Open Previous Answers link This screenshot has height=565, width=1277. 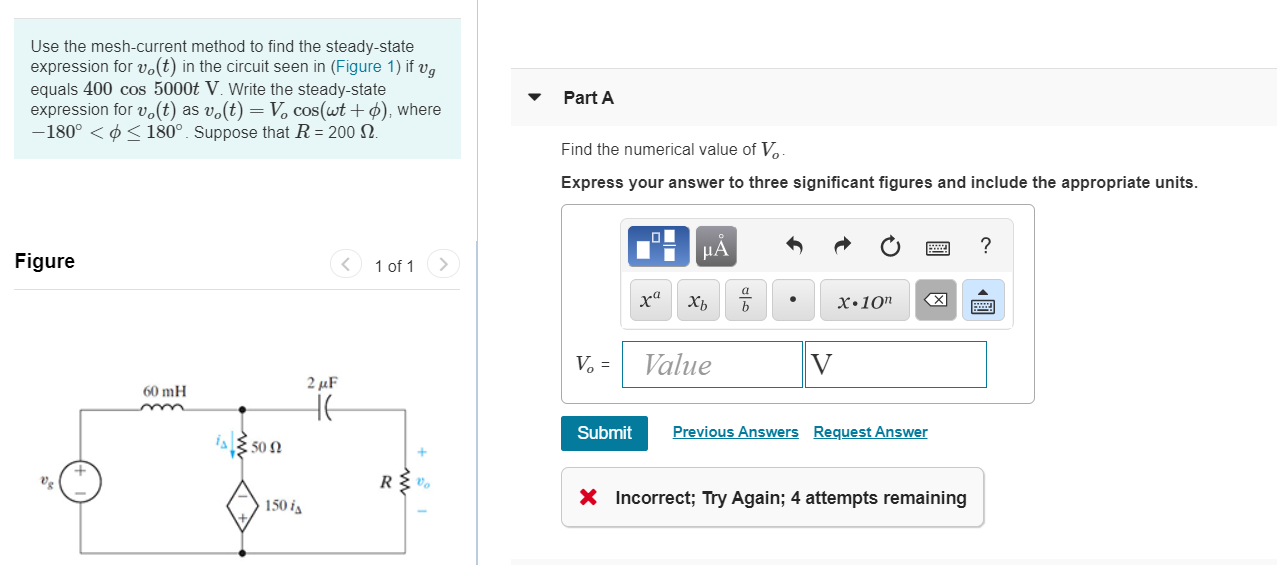click(736, 432)
